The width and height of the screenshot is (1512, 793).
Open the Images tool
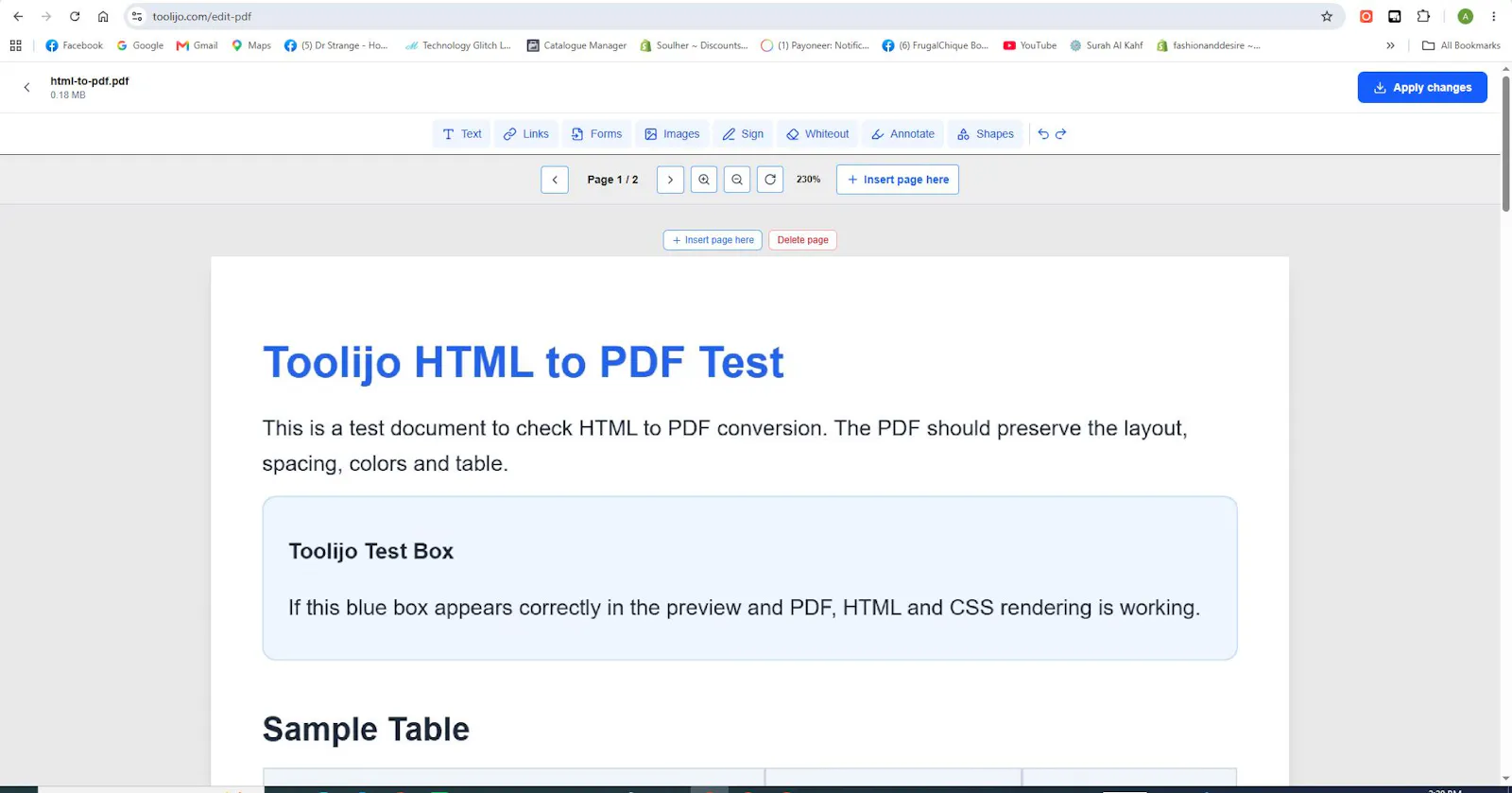click(x=672, y=134)
